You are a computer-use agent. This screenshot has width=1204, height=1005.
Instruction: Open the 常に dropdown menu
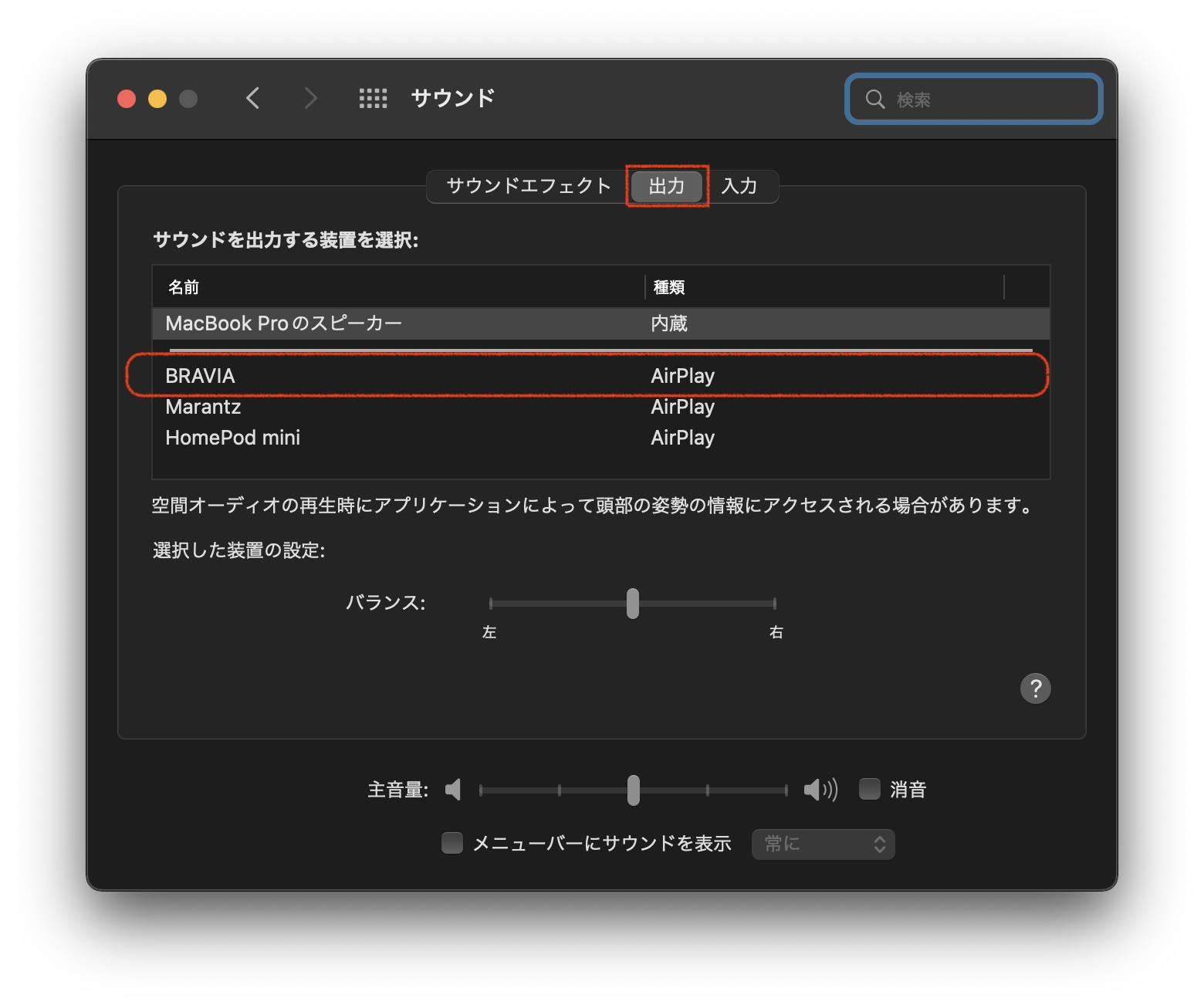pos(823,844)
